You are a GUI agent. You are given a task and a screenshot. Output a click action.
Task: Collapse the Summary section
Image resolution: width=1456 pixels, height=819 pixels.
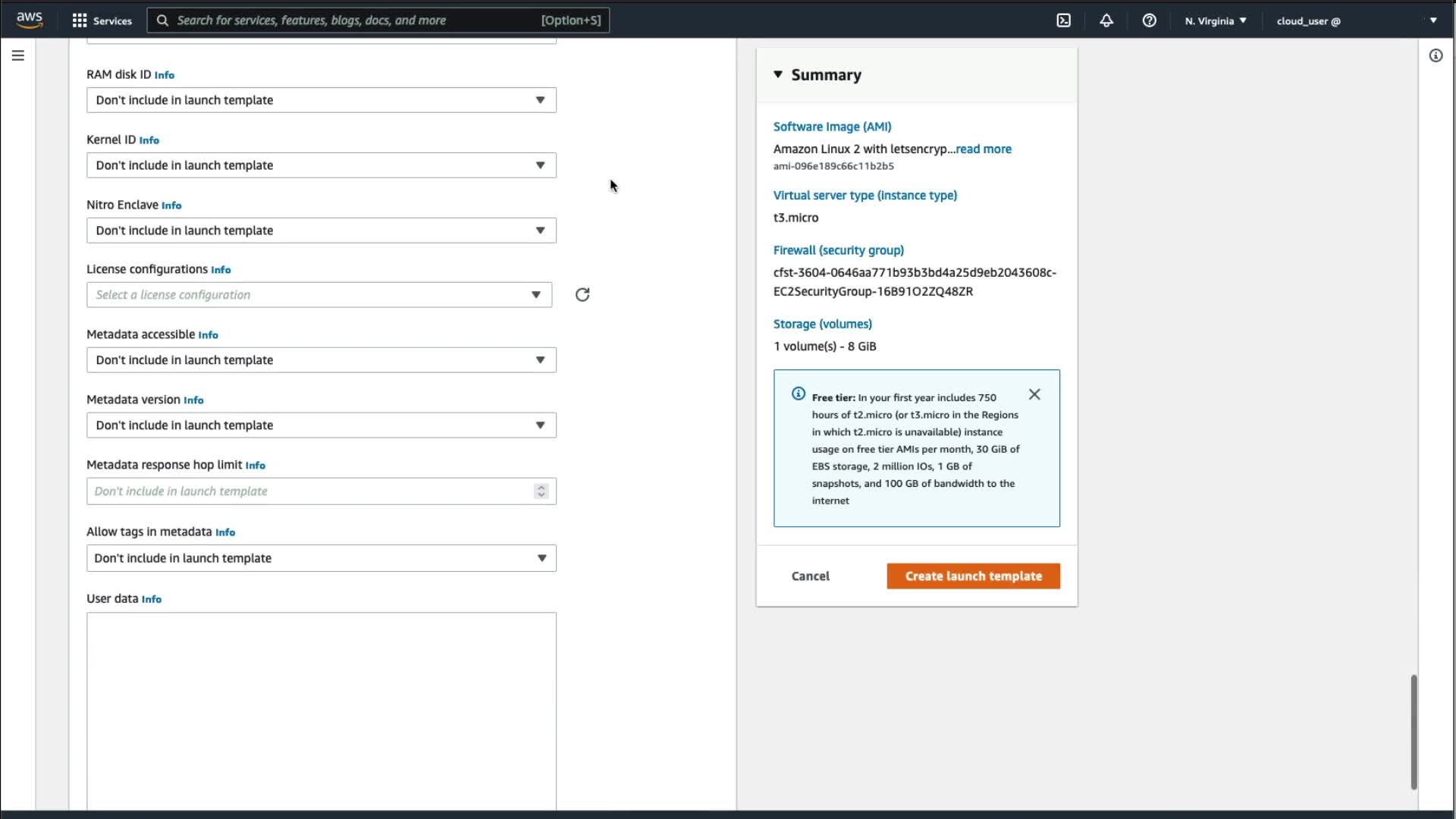pyautogui.click(x=778, y=74)
